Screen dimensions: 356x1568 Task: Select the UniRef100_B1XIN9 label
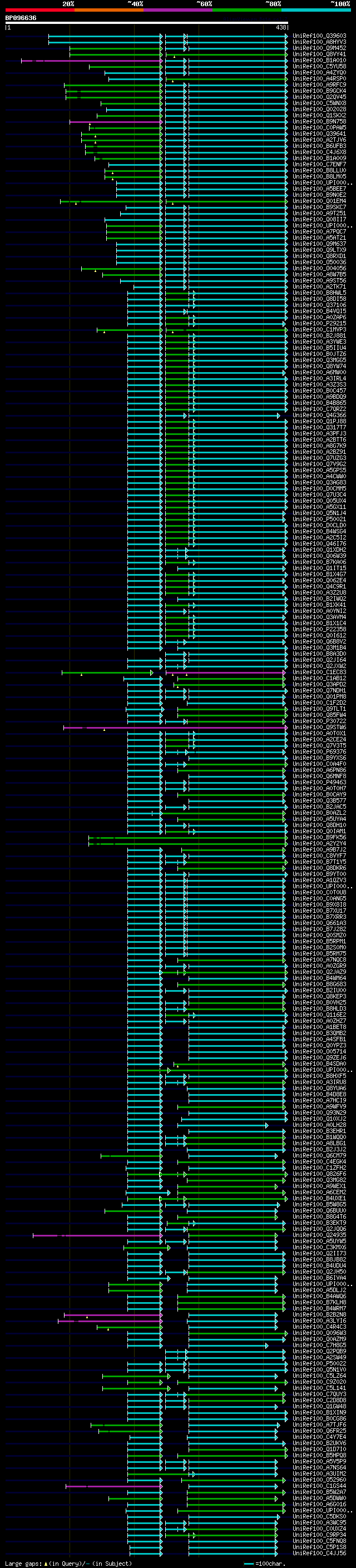coord(319,1412)
